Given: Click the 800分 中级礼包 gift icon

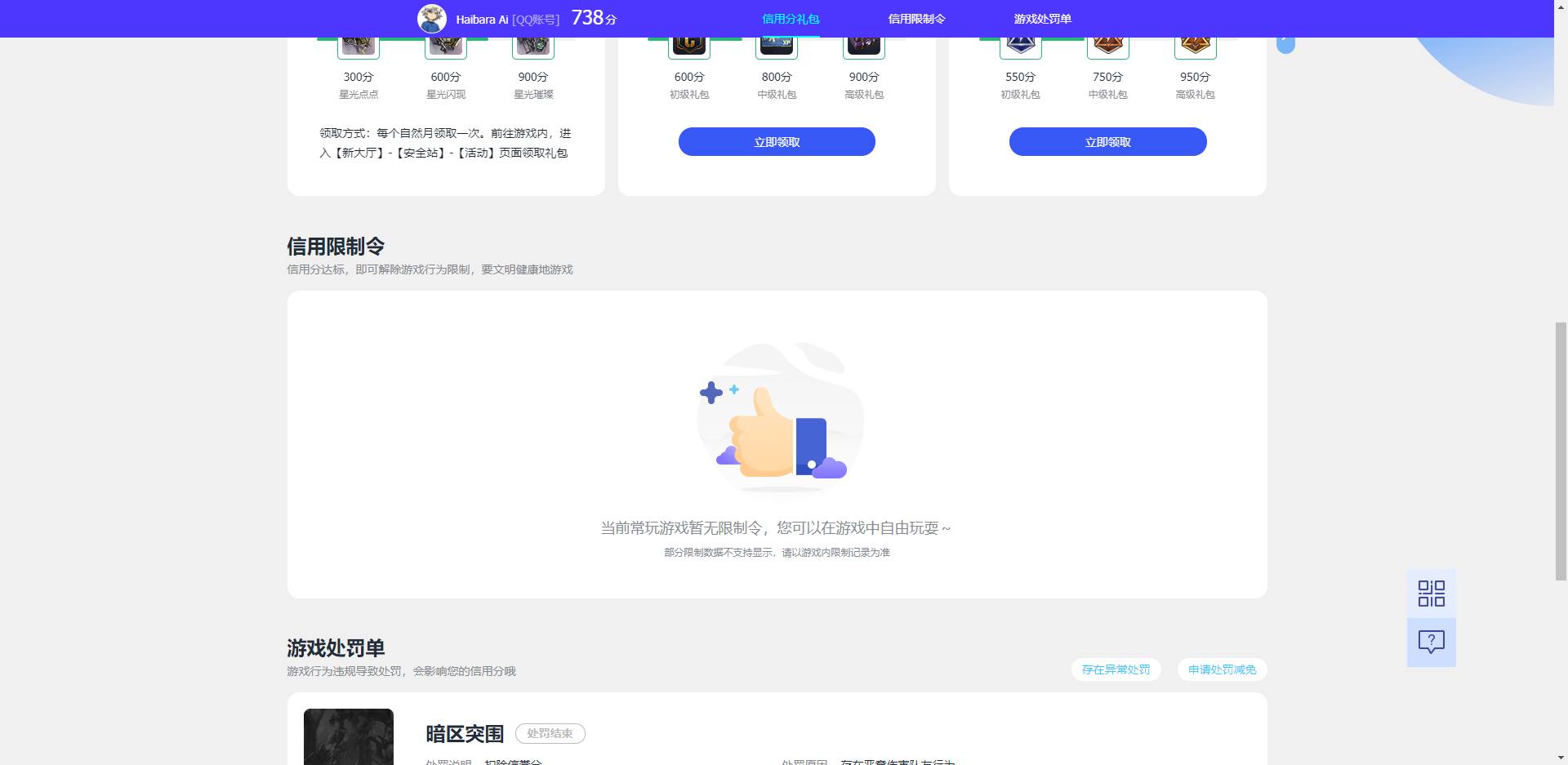Looking at the screenshot, I should click(x=777, y=47).
